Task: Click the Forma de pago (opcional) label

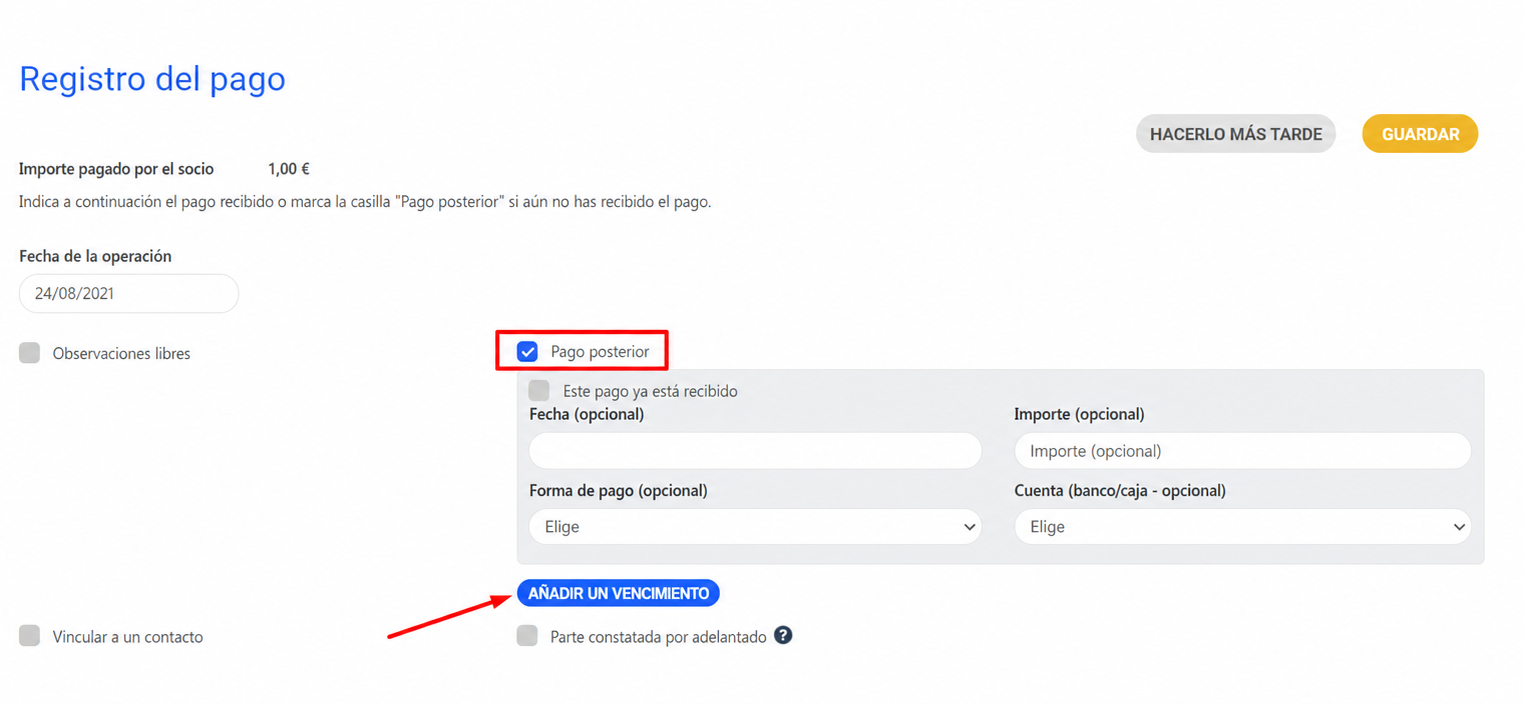Action: pos(618,491)
